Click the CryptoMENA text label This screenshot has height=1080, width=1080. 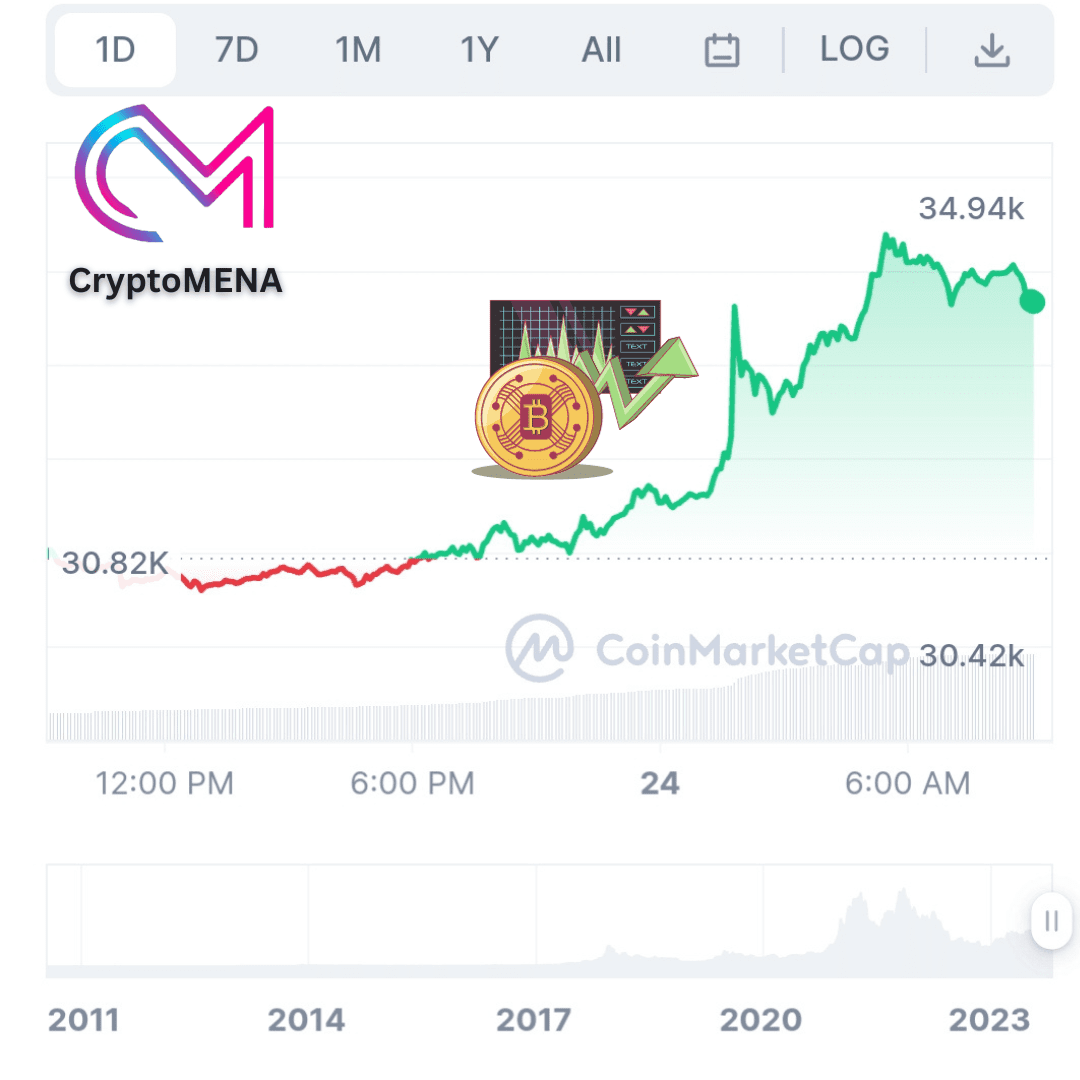click(175, 282)
